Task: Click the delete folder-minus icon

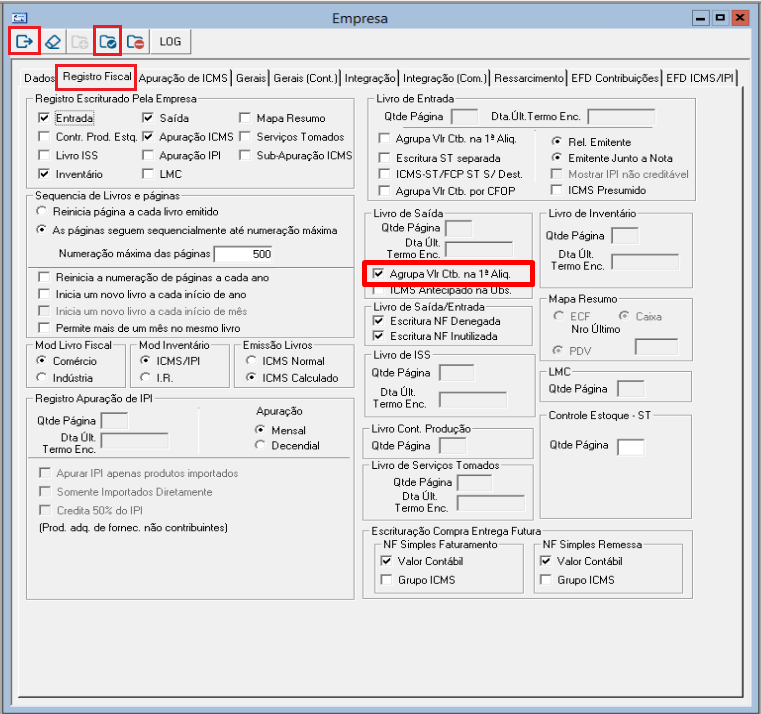Action: coord(135,42)
